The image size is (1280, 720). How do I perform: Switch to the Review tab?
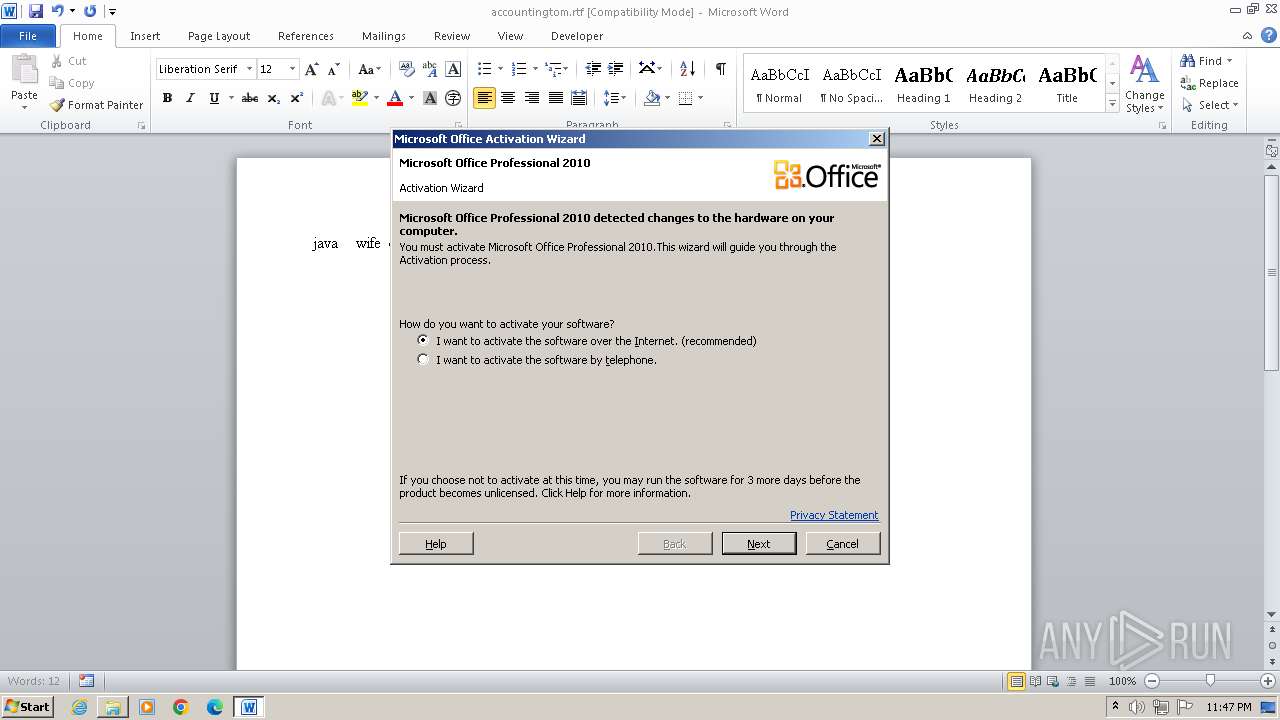click(452, 36)
